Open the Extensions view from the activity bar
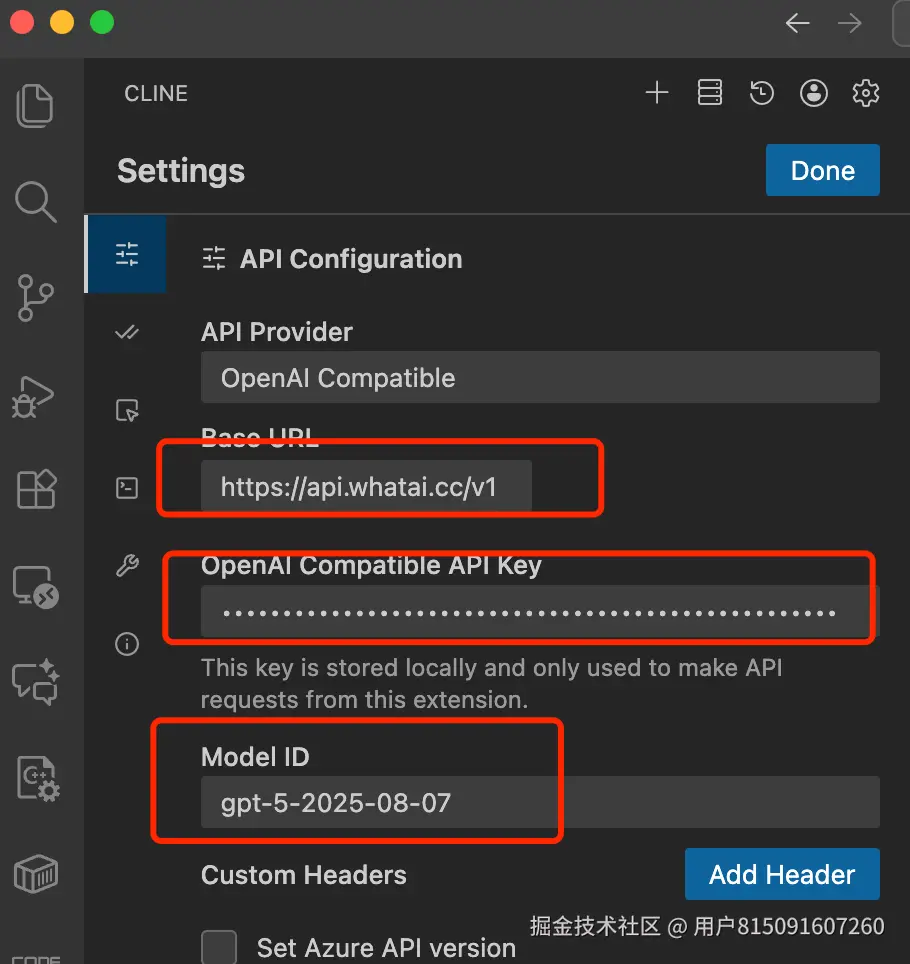Image resolution: width=910 pixels, height=964 pixels. [36, 489]
